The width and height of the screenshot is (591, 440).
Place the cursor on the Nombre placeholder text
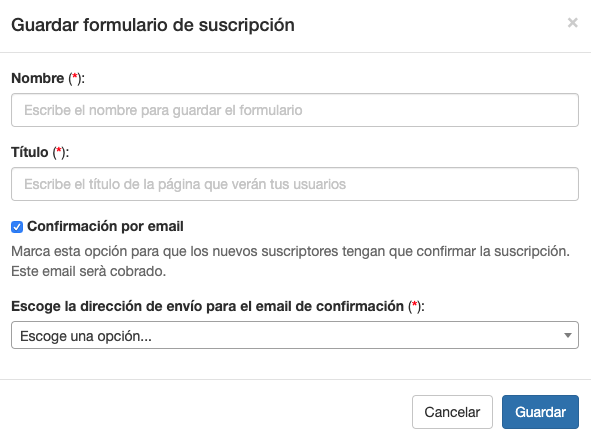pyautogui.click(x=163, y=110)
